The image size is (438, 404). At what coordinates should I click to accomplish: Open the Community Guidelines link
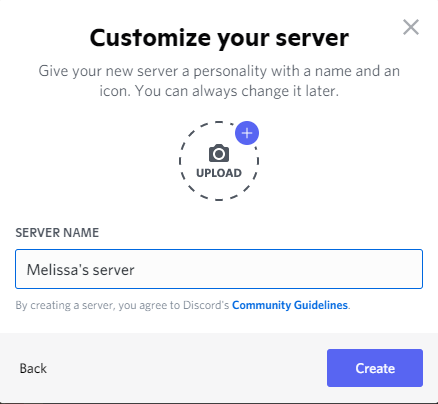click(x=290, y=305)
